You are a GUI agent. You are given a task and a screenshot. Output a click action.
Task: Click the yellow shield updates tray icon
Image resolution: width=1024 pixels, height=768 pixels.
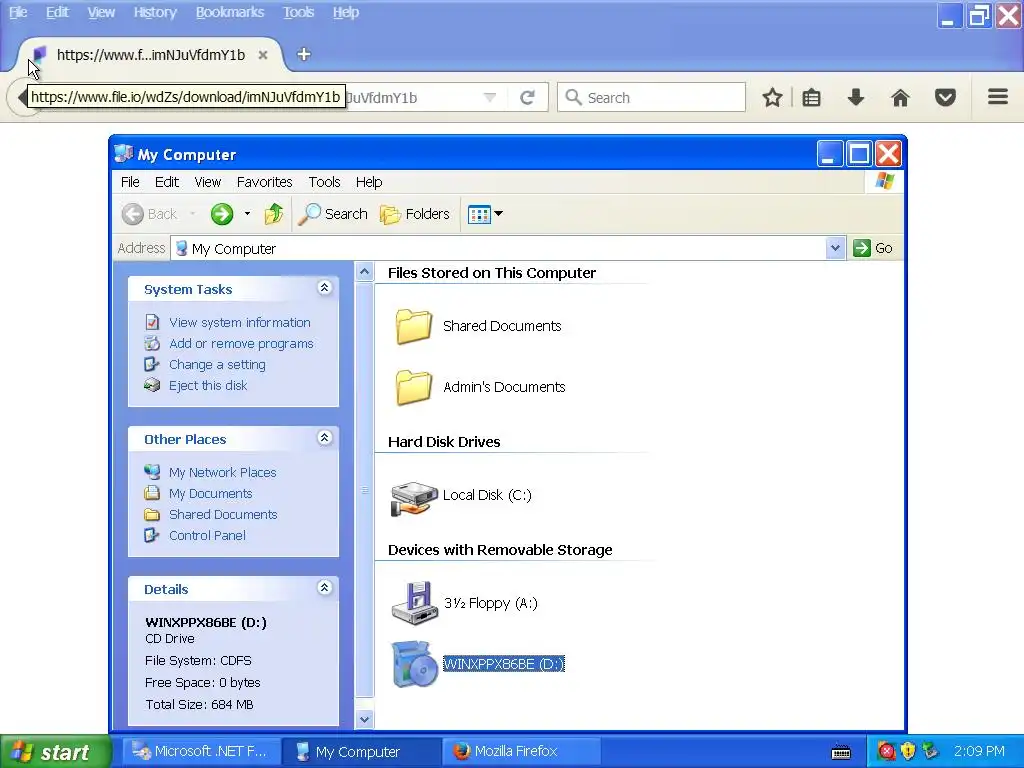[908, 752]
